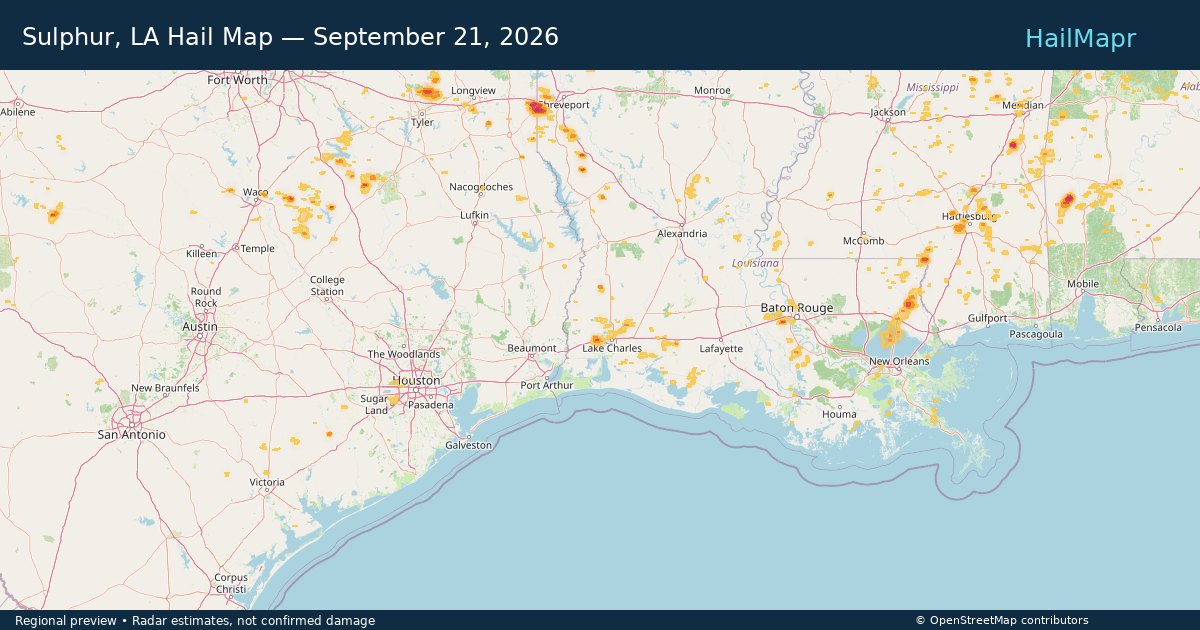Click the Baton Rouge city label
1200x630 pixels.
coord(797,308)
